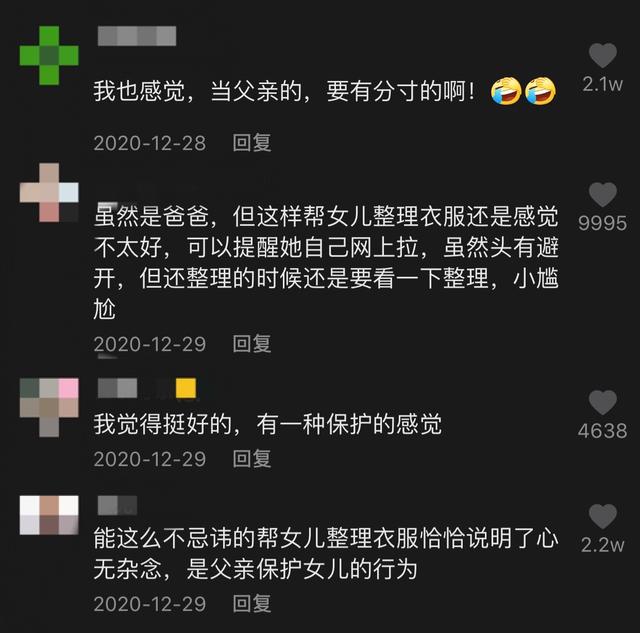The image size is (640, 633).
Task: Select the 2.1w like count
Action: (602, 84)
